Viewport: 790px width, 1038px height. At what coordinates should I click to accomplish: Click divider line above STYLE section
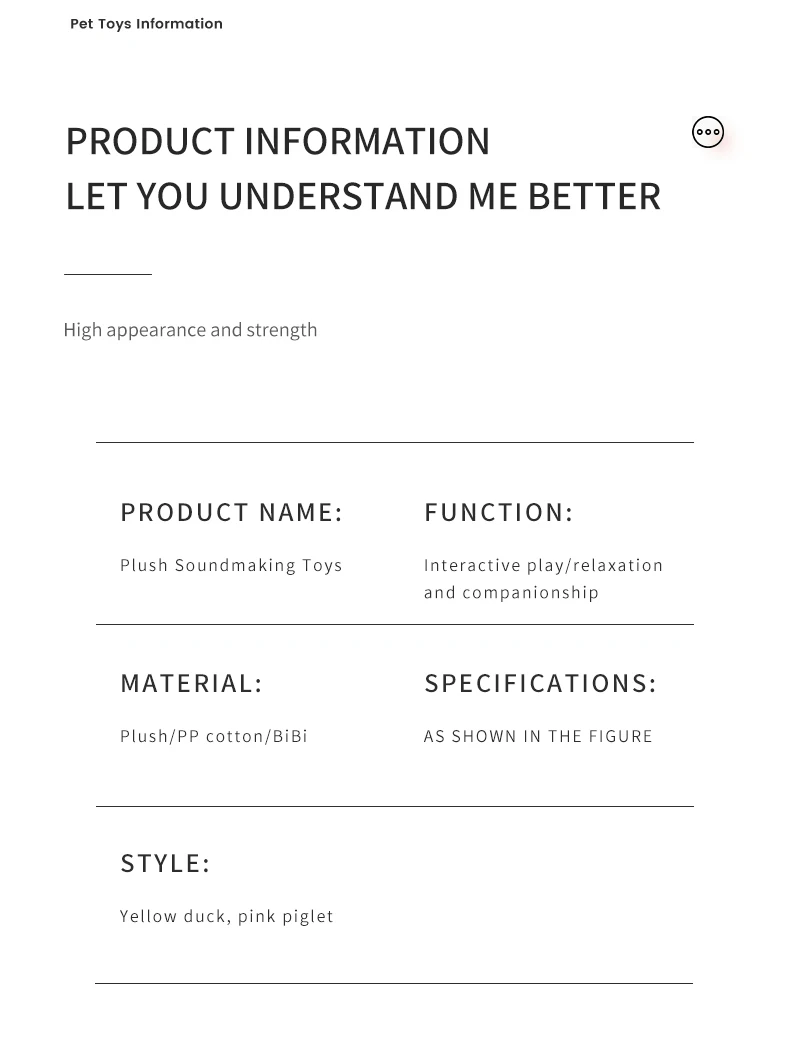pyautogui.click(x=395, y=806)
